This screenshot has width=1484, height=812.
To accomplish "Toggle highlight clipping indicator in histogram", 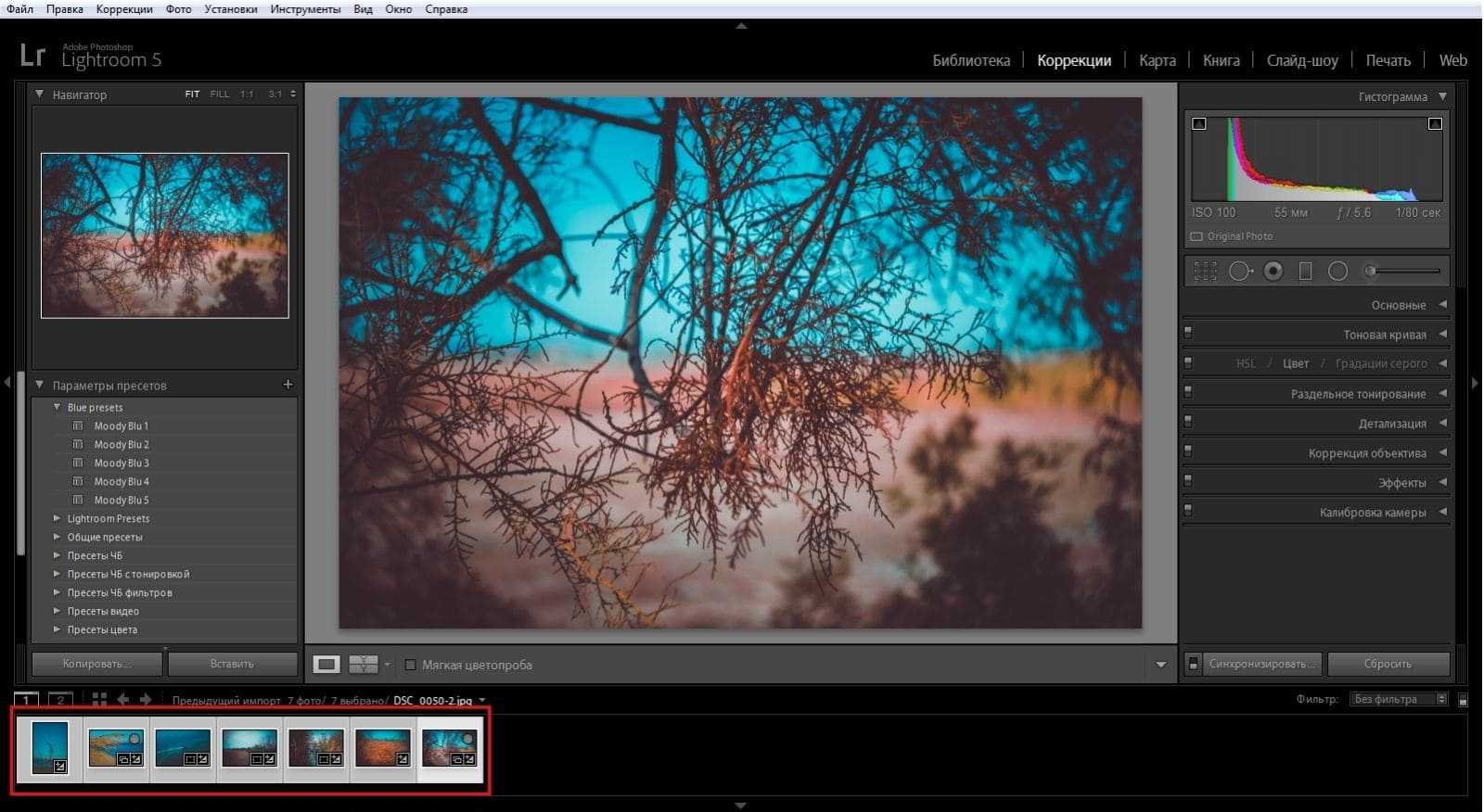I will point(1435,124).
